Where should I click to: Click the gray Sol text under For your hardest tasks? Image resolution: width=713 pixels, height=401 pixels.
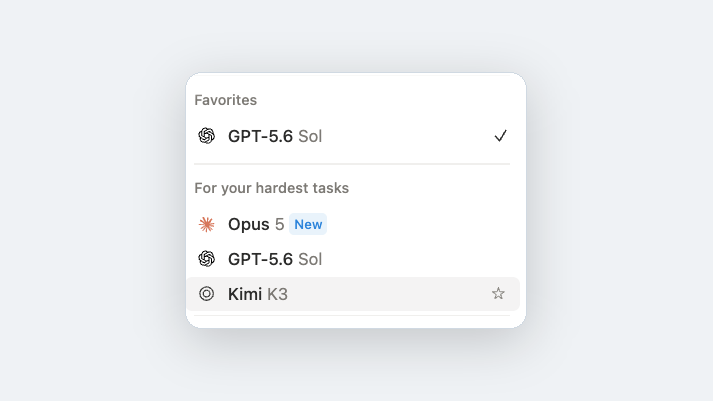tap(310, 259)
